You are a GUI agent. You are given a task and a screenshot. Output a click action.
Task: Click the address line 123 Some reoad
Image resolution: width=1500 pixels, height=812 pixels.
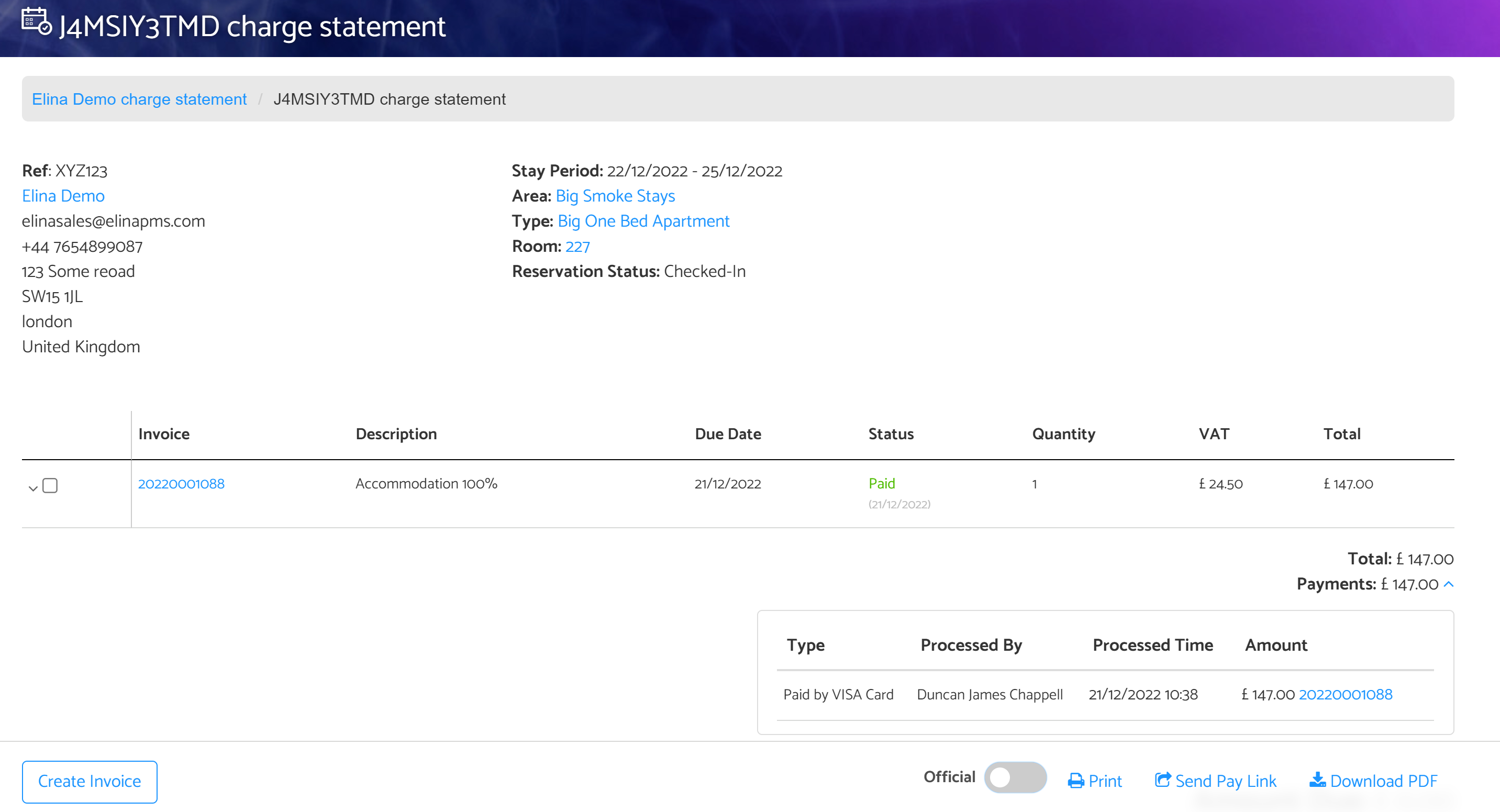tap(78, 271)
